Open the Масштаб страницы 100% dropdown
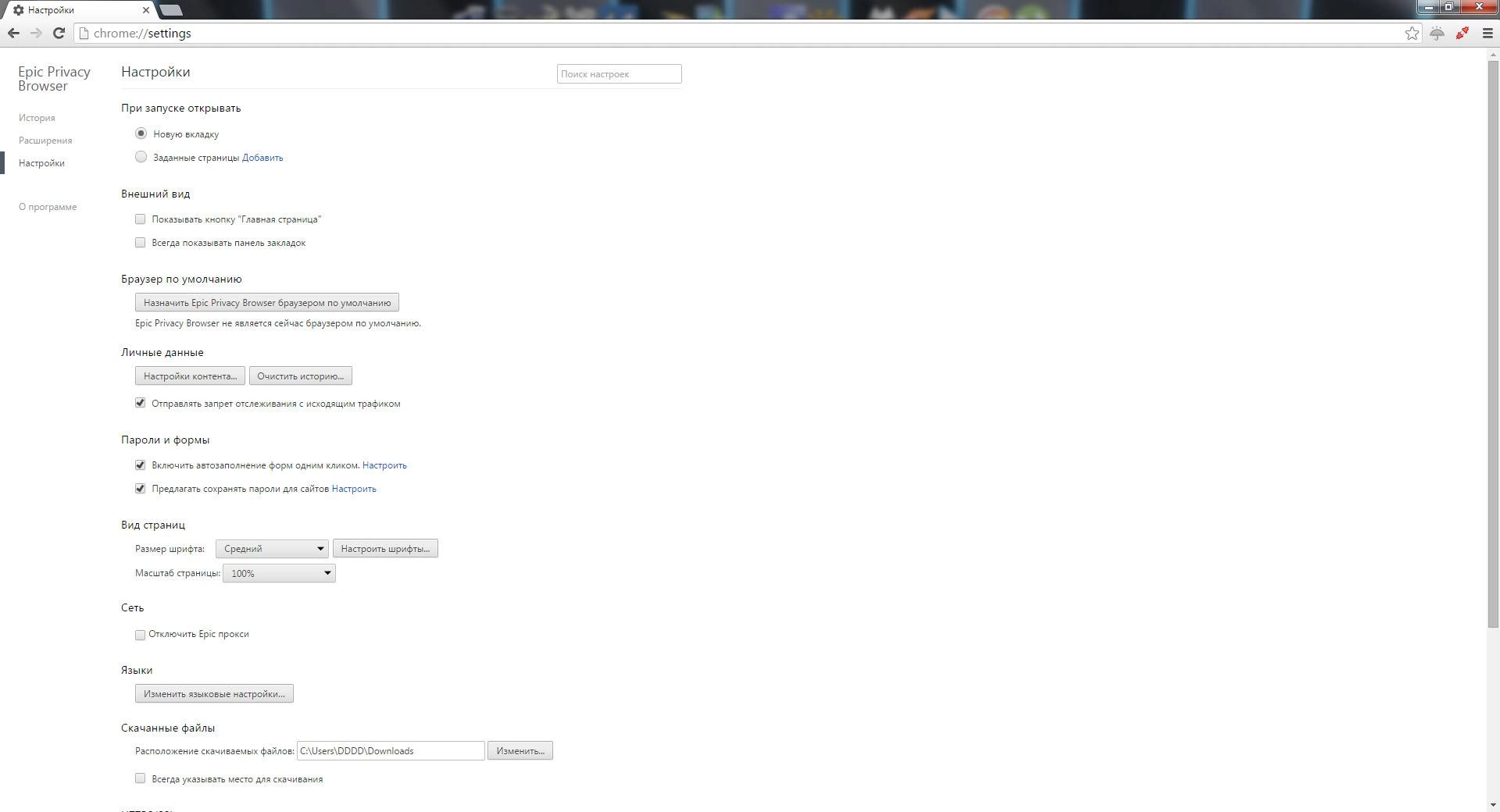Viewport: 1500px width, 812px height. [279, 573]
